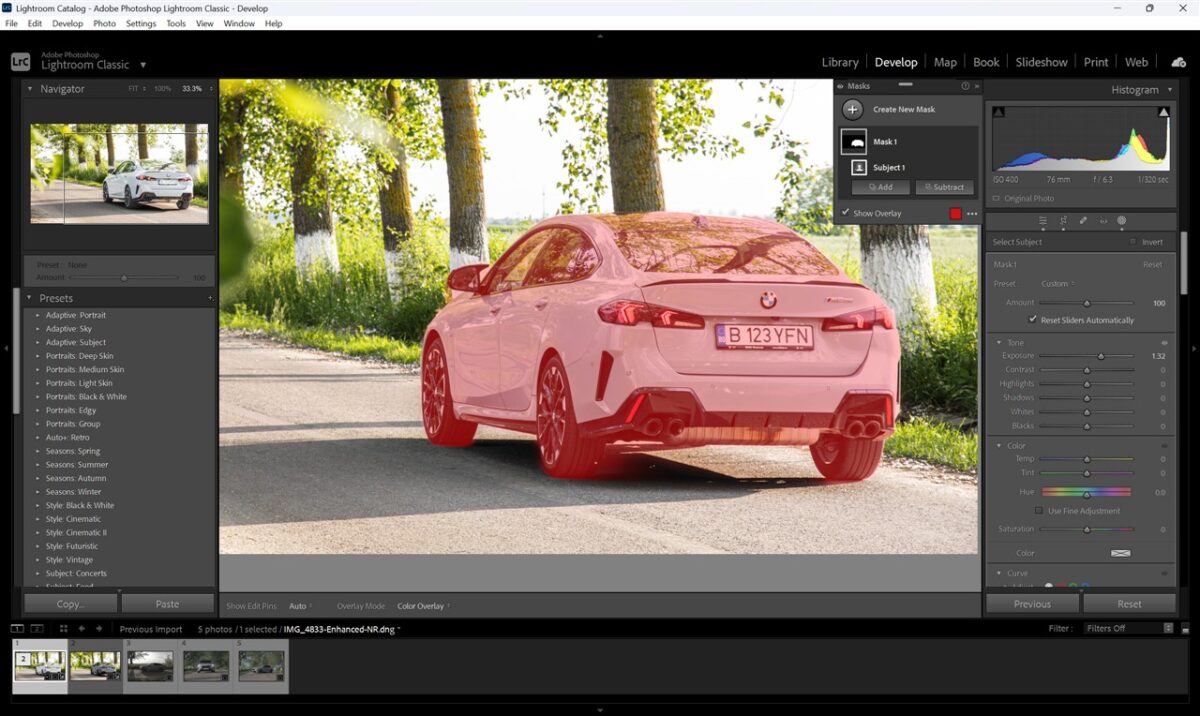Select the Healing tool icon
Screen dimensions: 1200x716
[1083, 220]
